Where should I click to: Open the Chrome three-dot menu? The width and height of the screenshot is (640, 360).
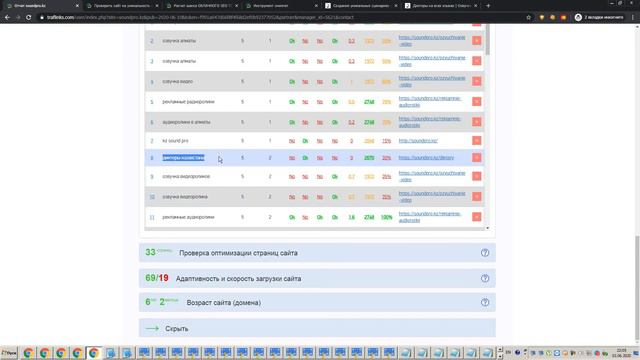pyautogui.click(x=633, y=17)
